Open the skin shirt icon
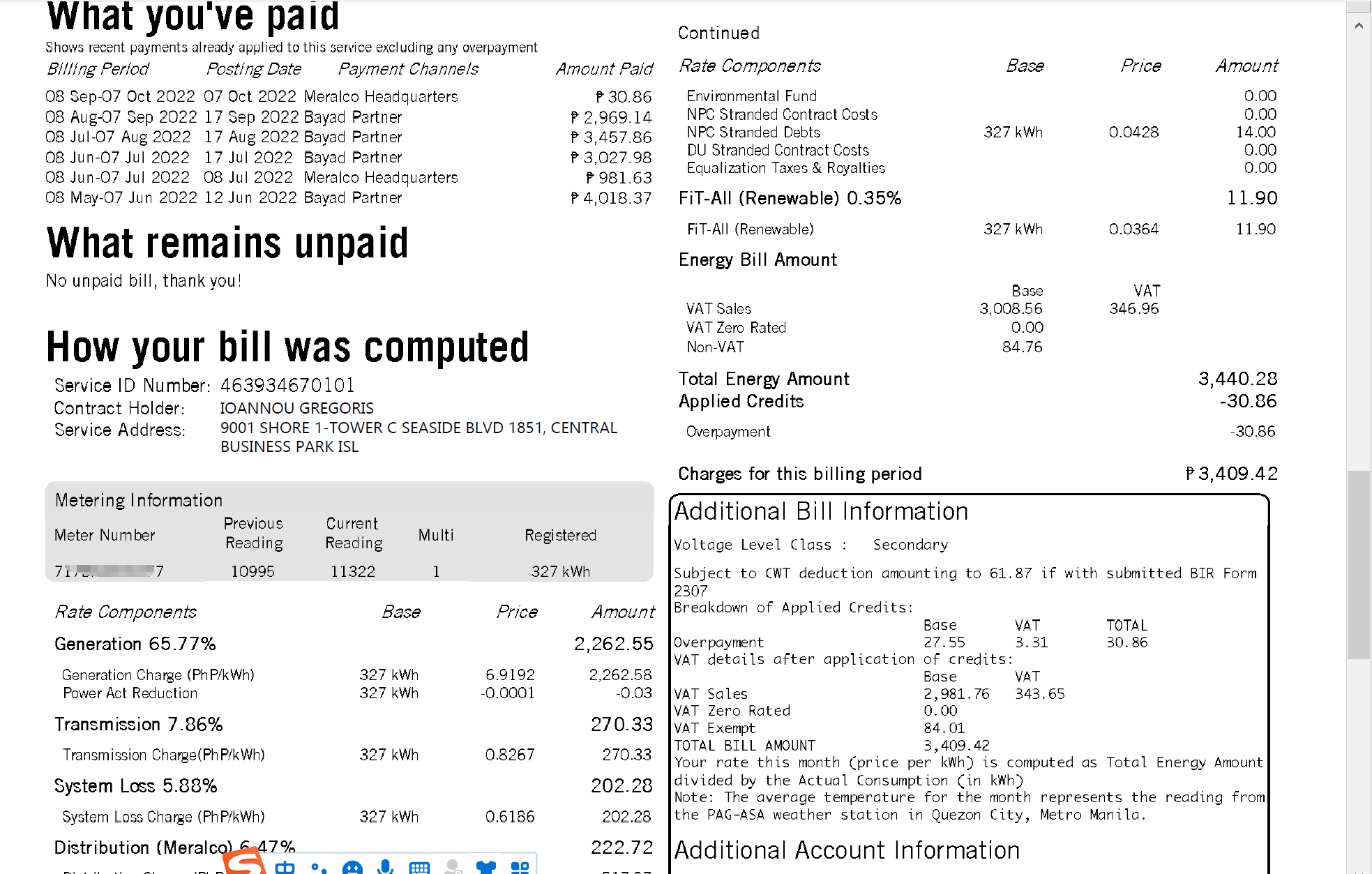 (x=486, y=868)
